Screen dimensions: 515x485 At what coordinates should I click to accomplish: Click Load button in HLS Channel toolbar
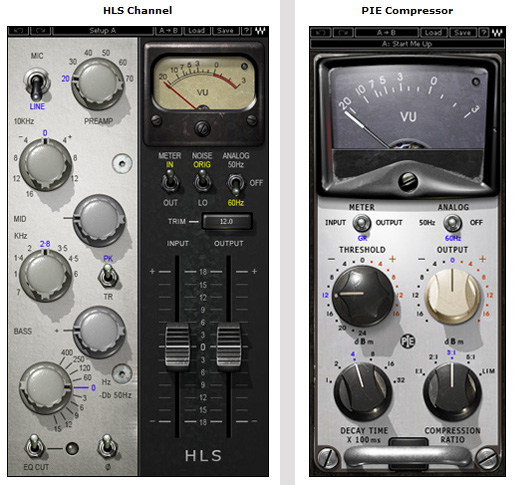click(197, 31)
